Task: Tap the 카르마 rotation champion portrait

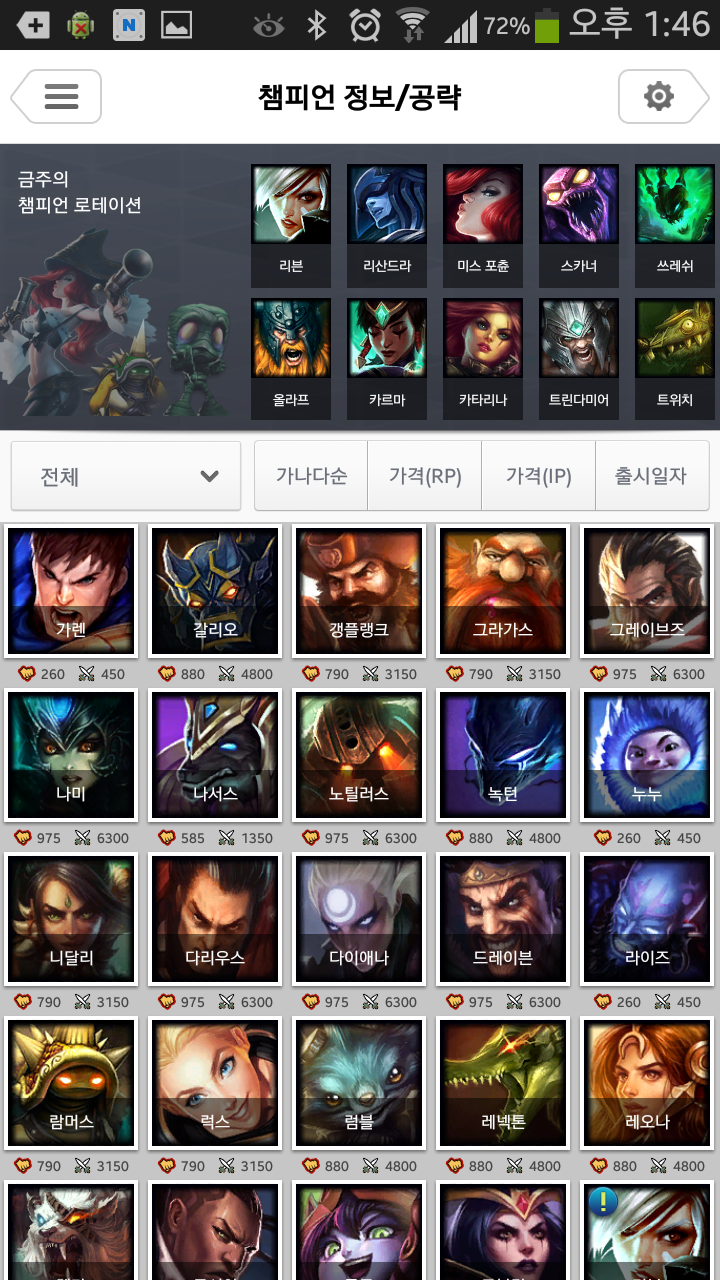Action: pos(387,355)
